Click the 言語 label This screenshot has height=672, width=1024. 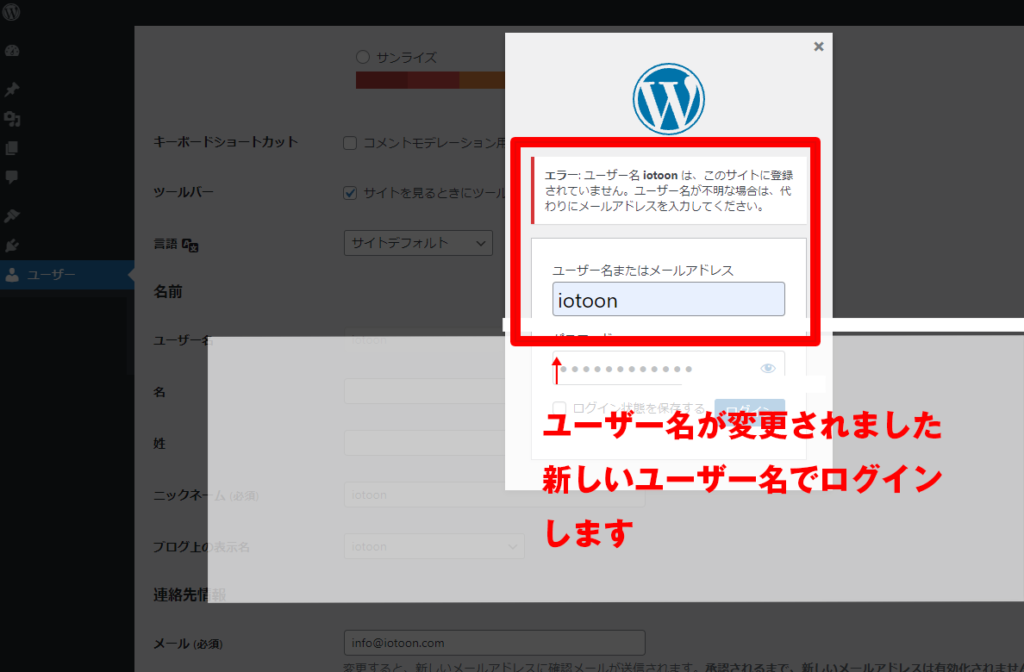165,244
